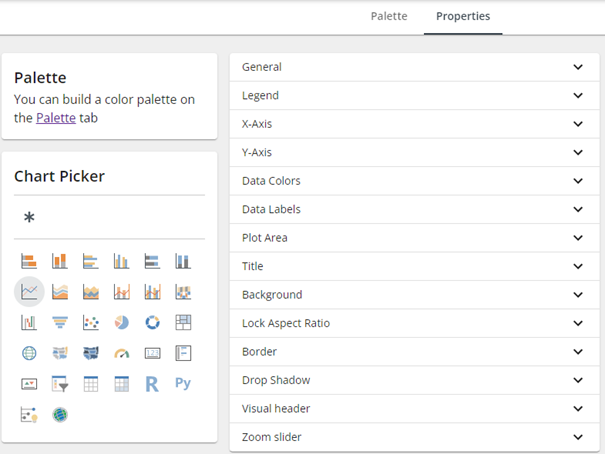This screenshot has height=454, width=605.
Task: Select the globe map icon
Action: pos(29,353)
